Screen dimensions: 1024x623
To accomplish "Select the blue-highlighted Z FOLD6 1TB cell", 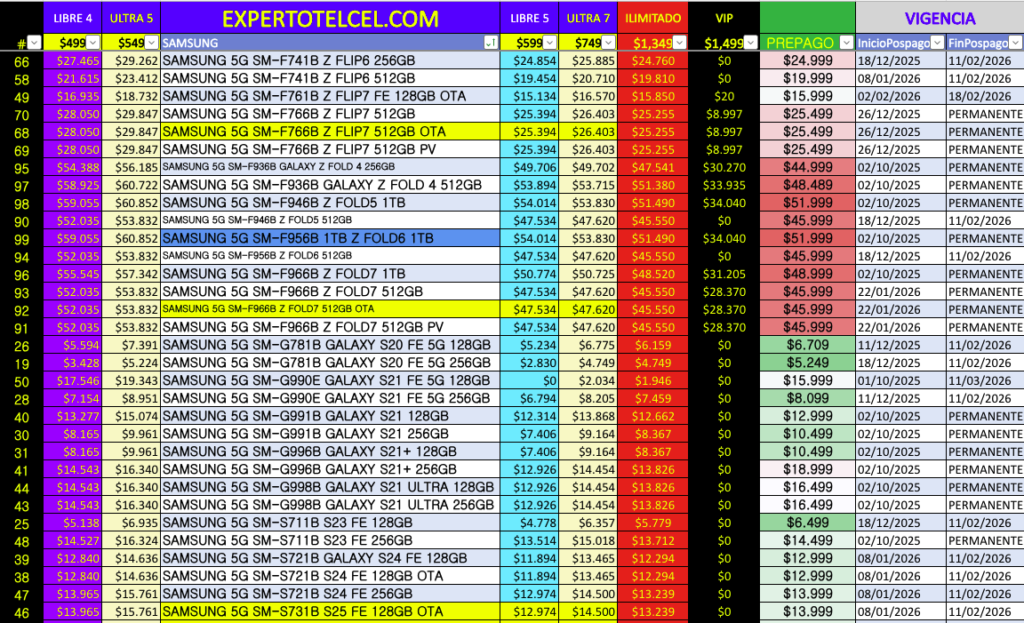I will 330,238.
